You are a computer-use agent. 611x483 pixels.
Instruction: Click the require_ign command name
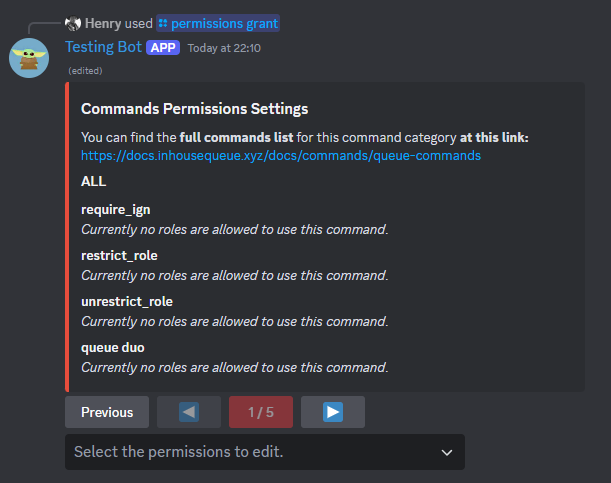116,210
